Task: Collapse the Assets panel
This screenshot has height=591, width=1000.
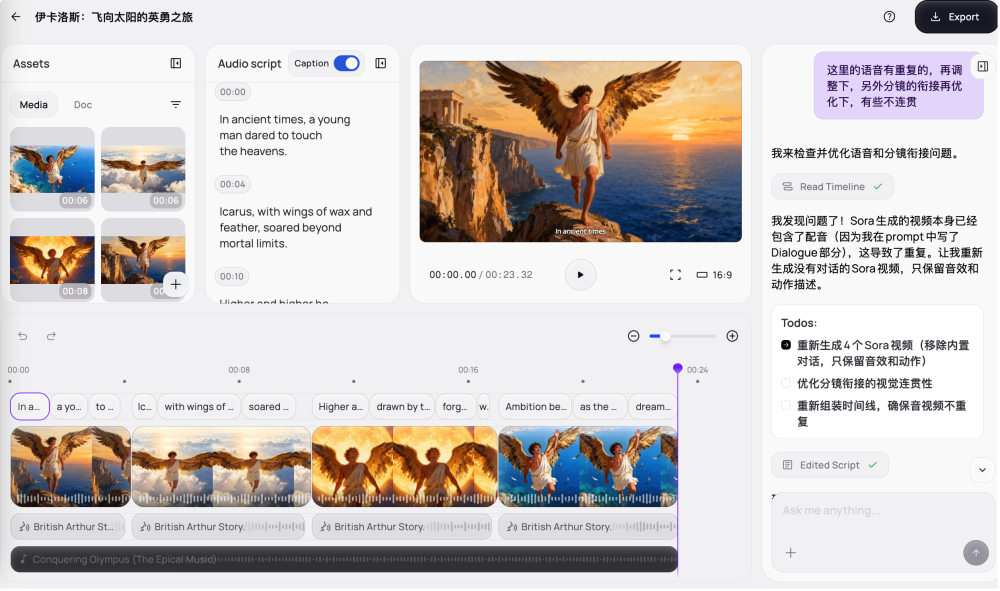Action: point(176,63)
